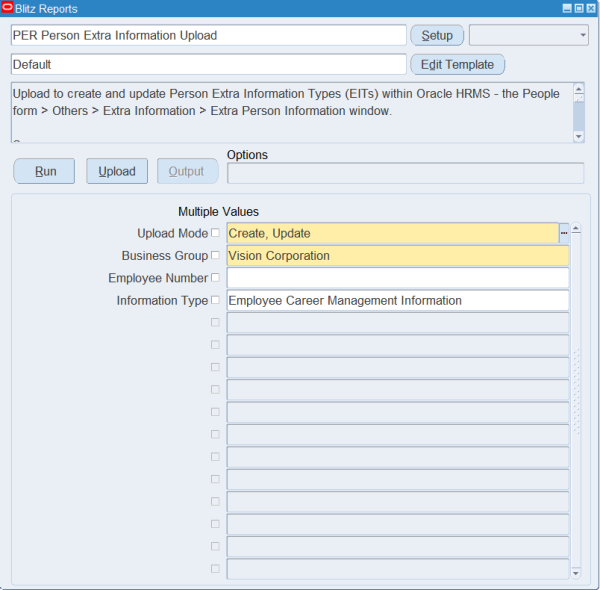Click the Upload button
Image resolution: width=600 pixels, height=590 pixels.
[117, 171]
